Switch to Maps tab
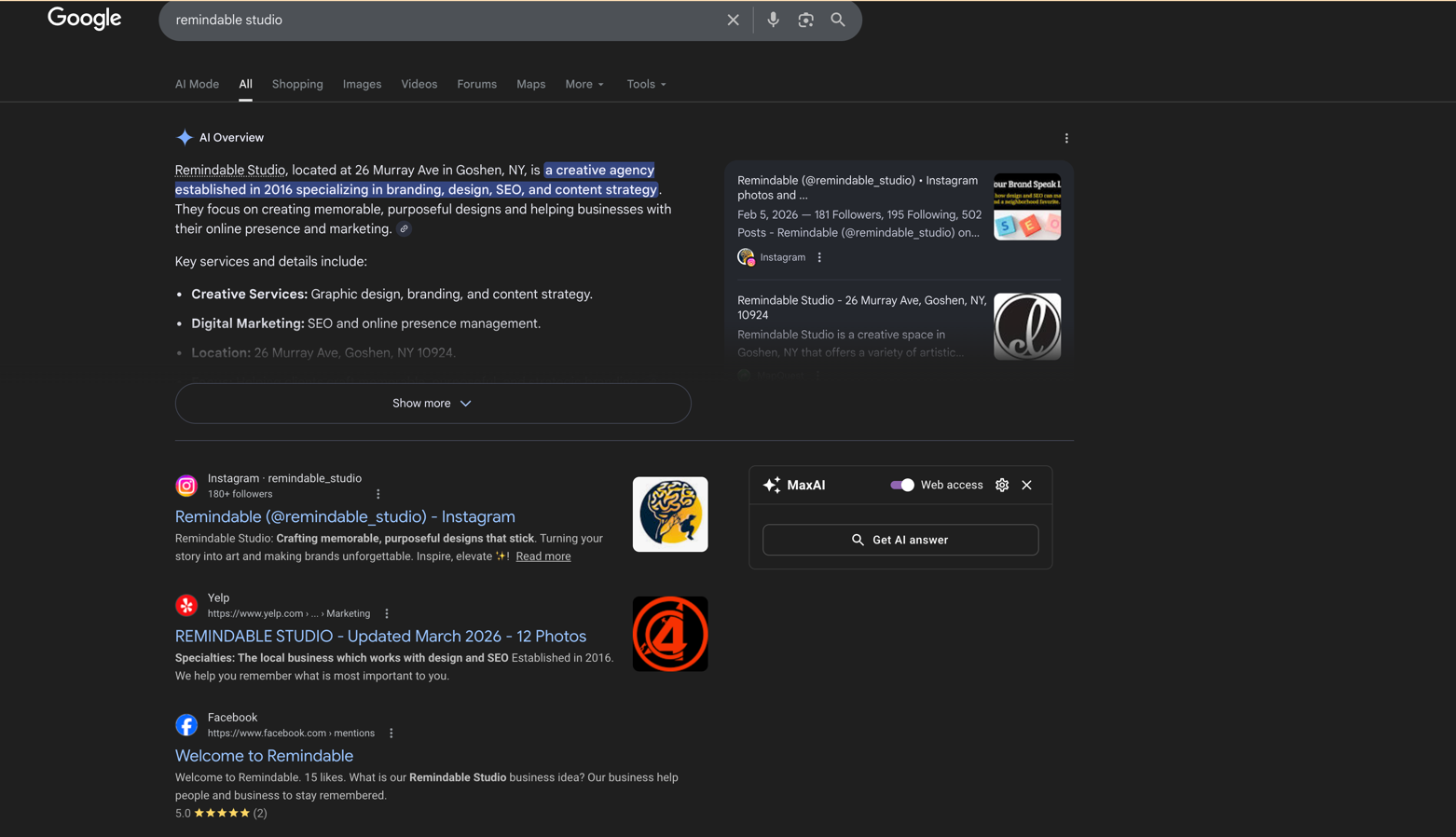 (530, 84)
